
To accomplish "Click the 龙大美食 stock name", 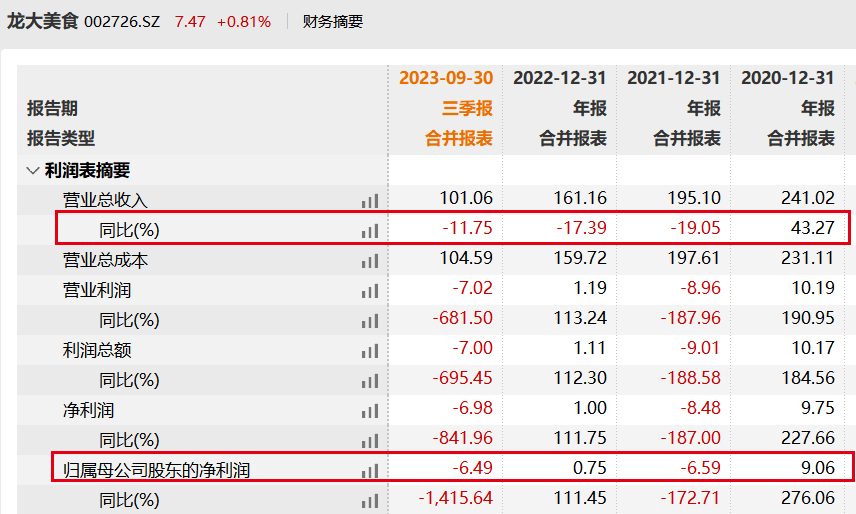I will 42,21.
